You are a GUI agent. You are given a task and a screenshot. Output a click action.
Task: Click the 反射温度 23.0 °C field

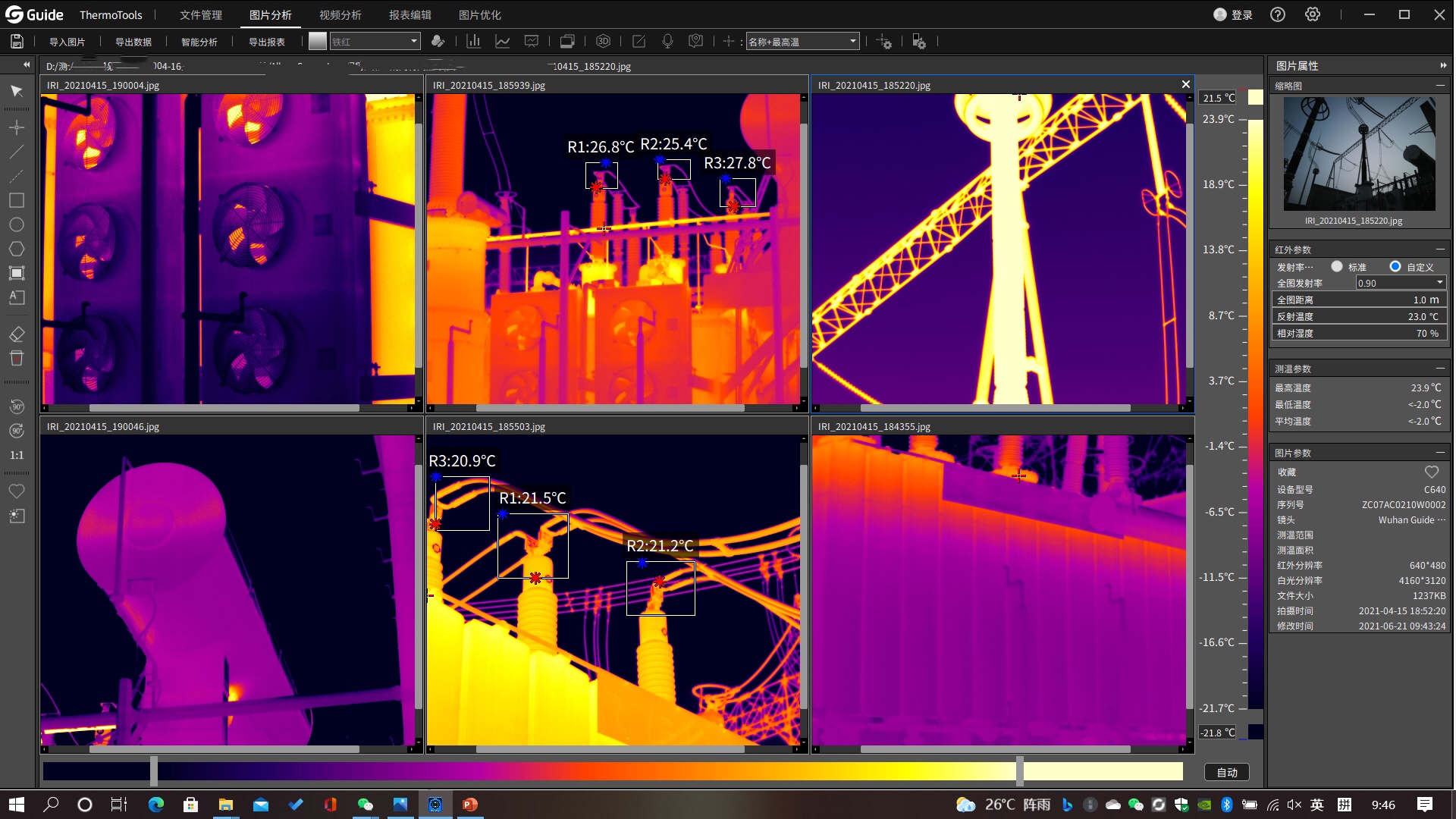point(1359,316)
